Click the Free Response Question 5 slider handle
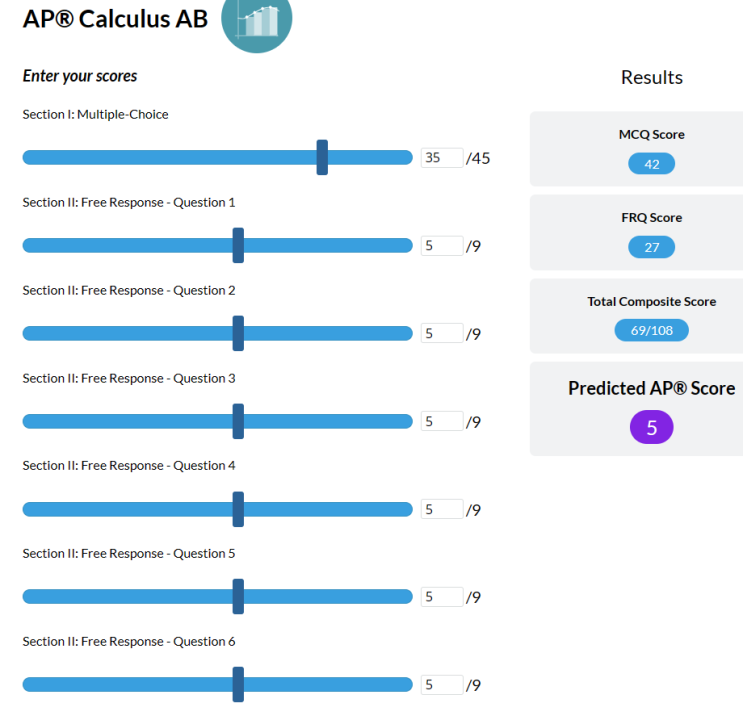 (238, 597)
